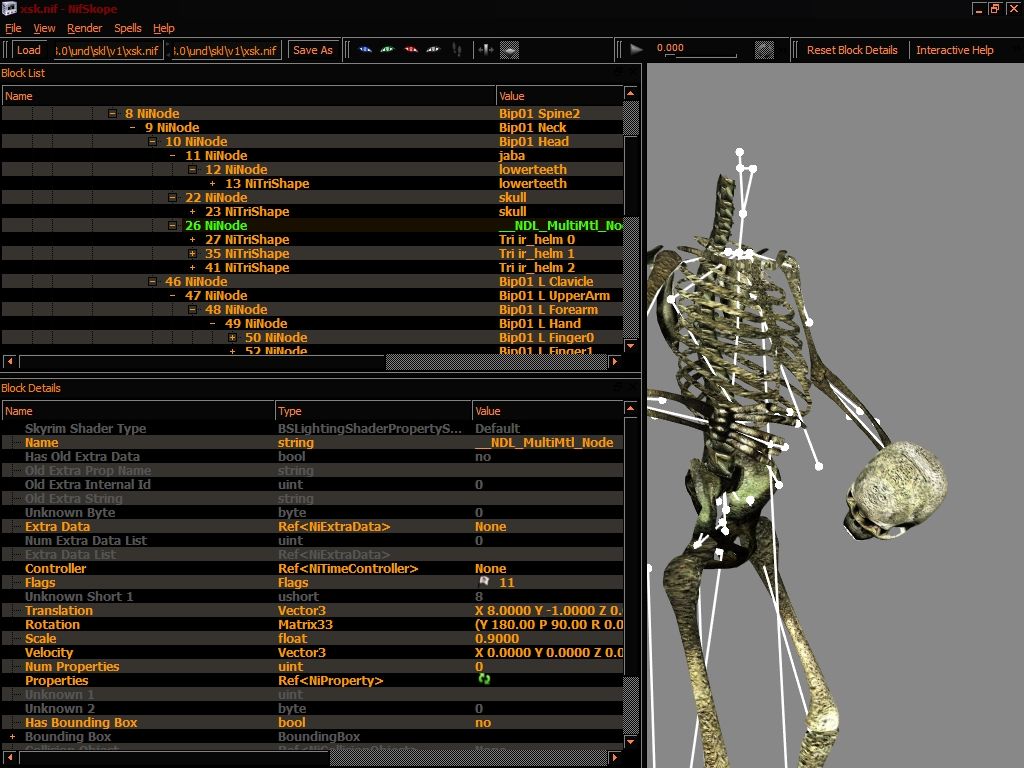Click the footprints walk view icon
This screenshot has height=768, width=1024.
pos(457,50)
